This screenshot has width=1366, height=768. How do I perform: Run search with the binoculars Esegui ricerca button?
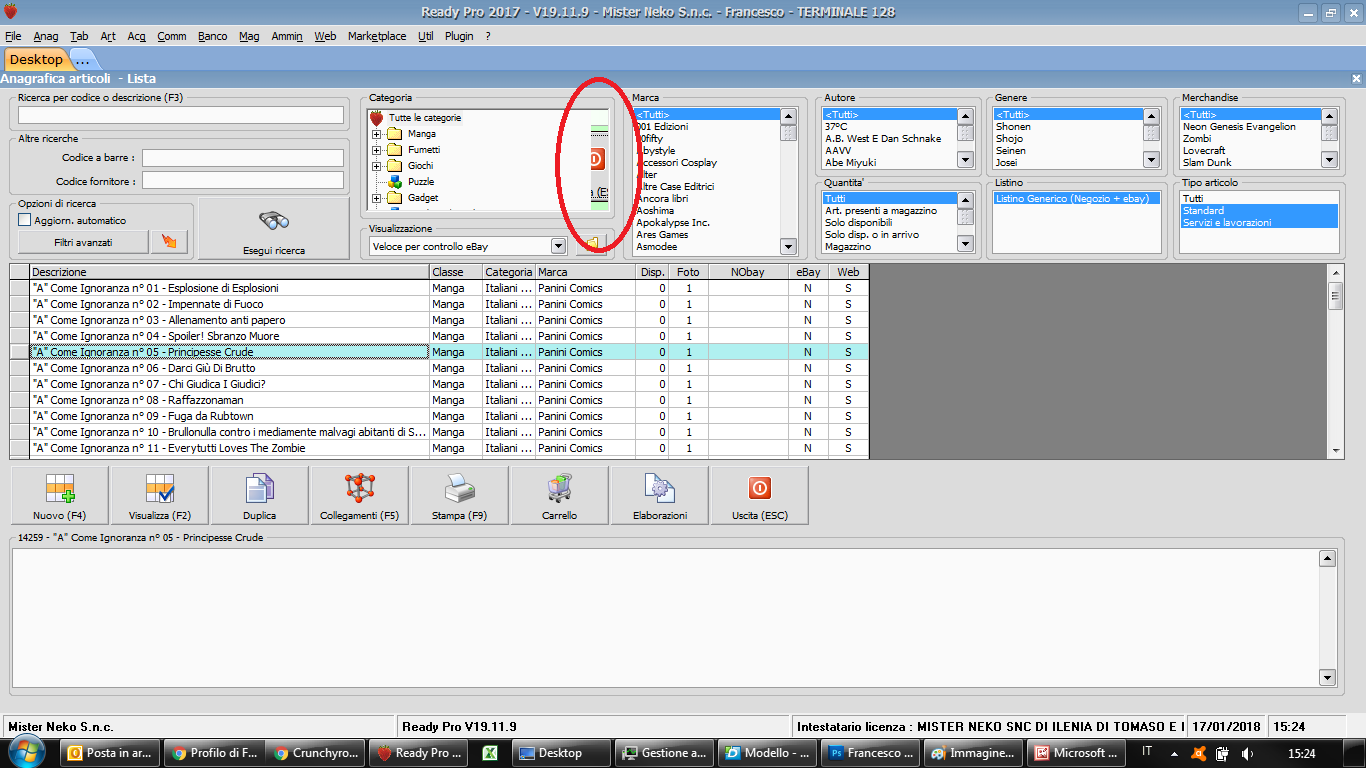coord(274,228)
